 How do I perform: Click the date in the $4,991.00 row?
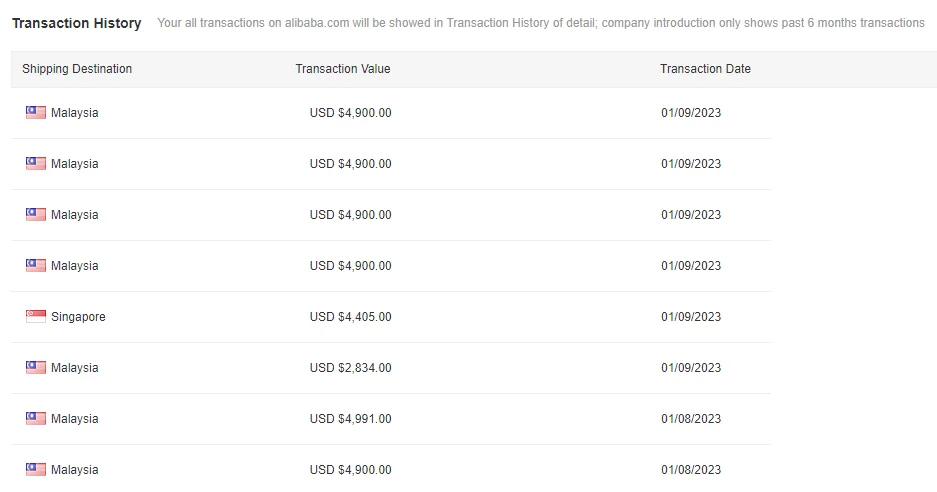point(691,419)
